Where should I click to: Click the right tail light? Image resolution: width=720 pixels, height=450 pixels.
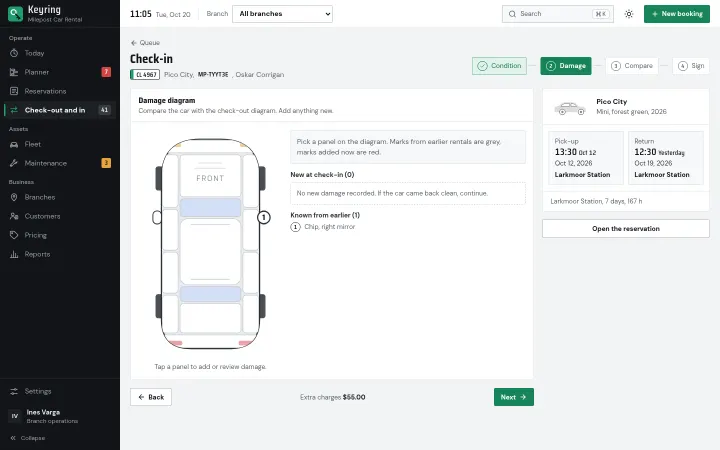tap(245, 343)
